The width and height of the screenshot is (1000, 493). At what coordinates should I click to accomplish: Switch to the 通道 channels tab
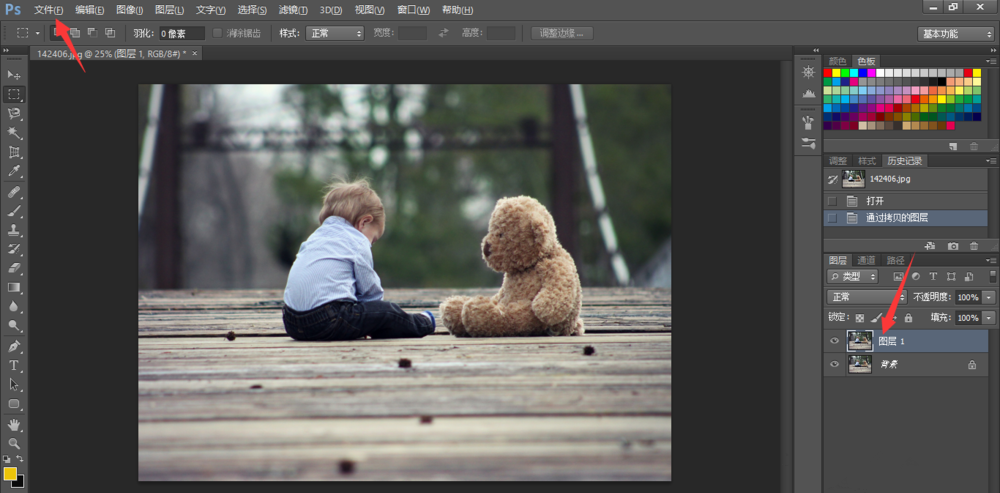click(x=866, y=260)
